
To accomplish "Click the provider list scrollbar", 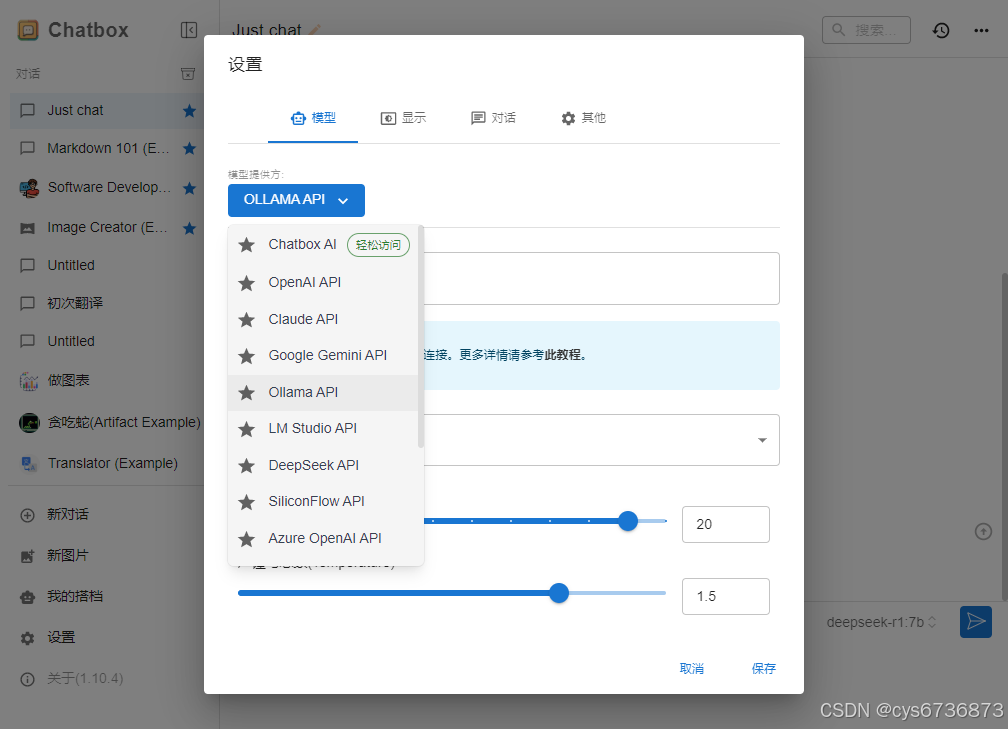I will [x=421, y=336].
